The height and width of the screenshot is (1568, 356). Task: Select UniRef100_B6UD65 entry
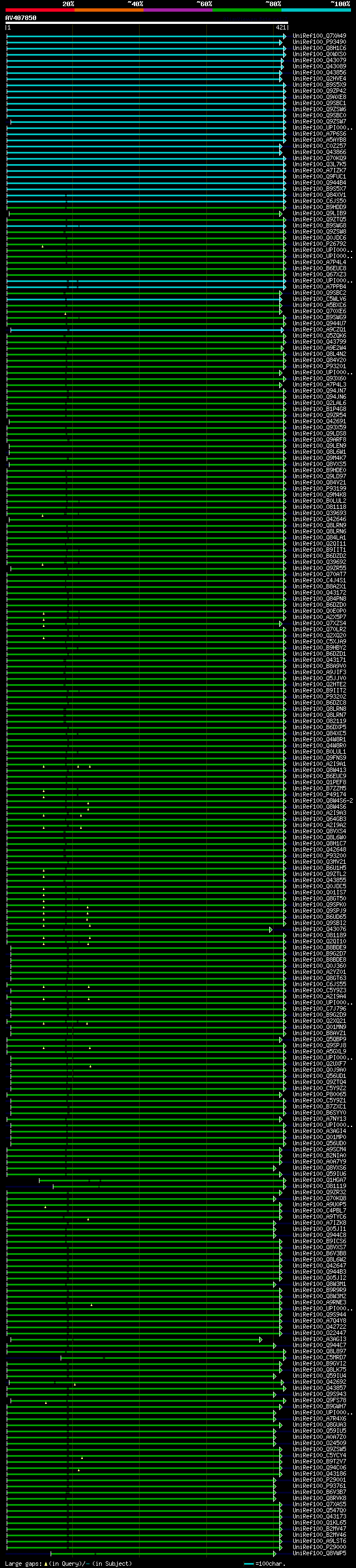coord(319,917)
